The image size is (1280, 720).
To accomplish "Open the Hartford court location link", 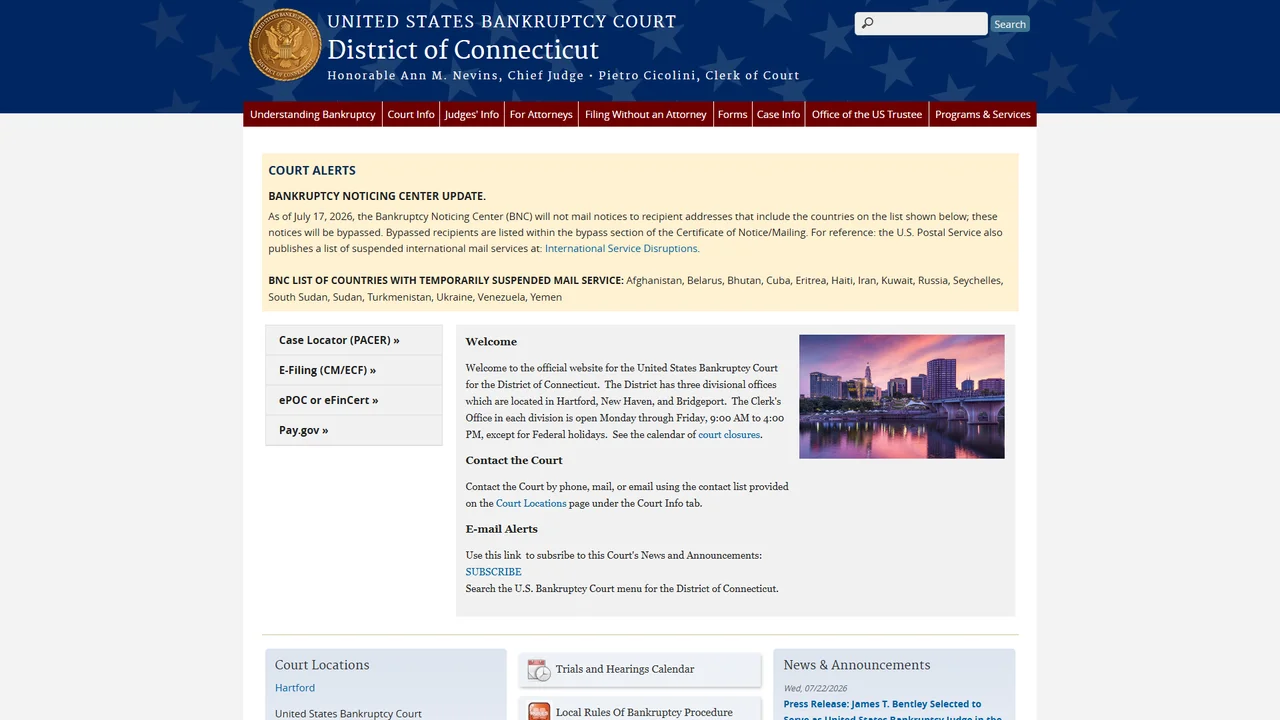I will (295, 688).
